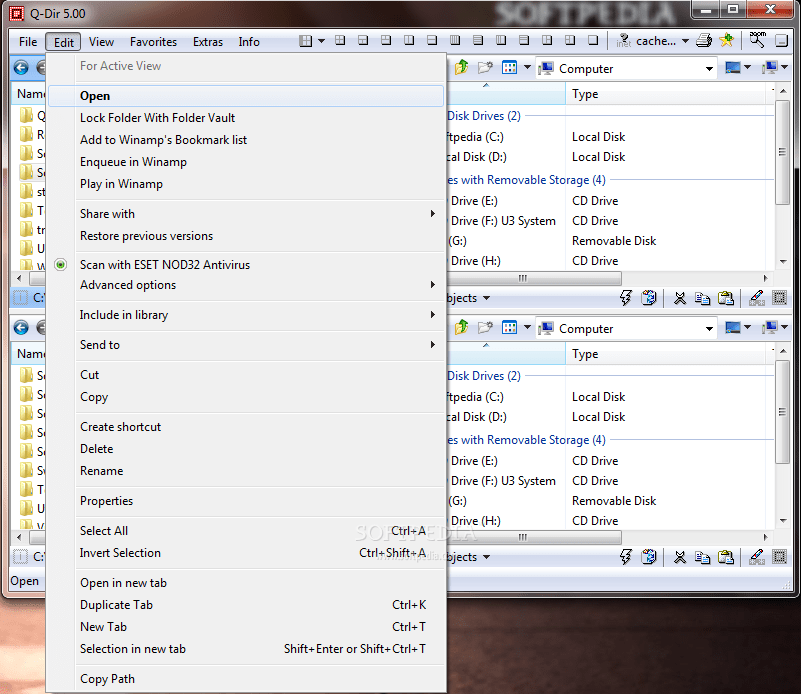Click the zoom magnifier icon in the toolbar

tap(756, 42)
